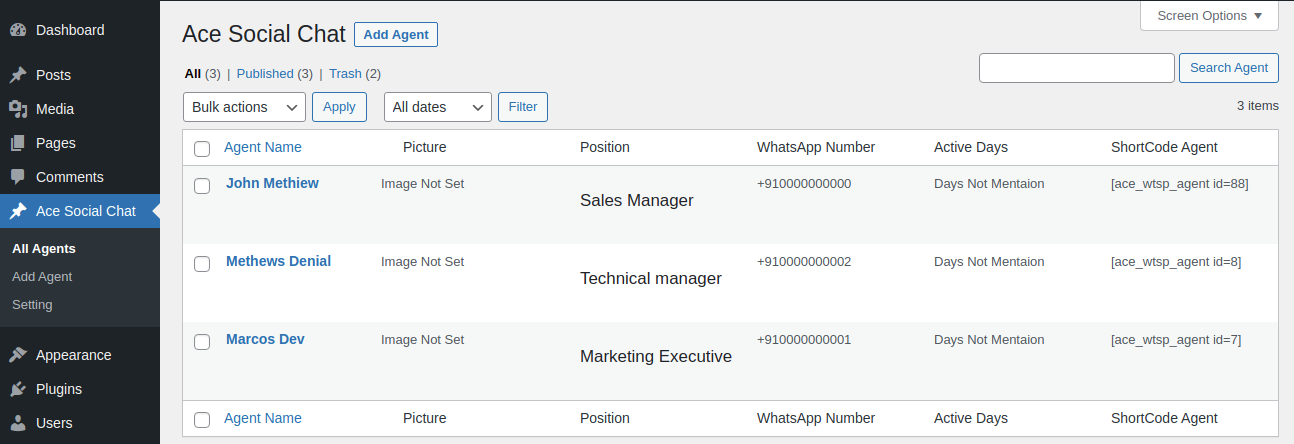Click the Plugins plug icon
Image resolution: width=1294 pixels, height=444 pixels.
pos(18,389)
